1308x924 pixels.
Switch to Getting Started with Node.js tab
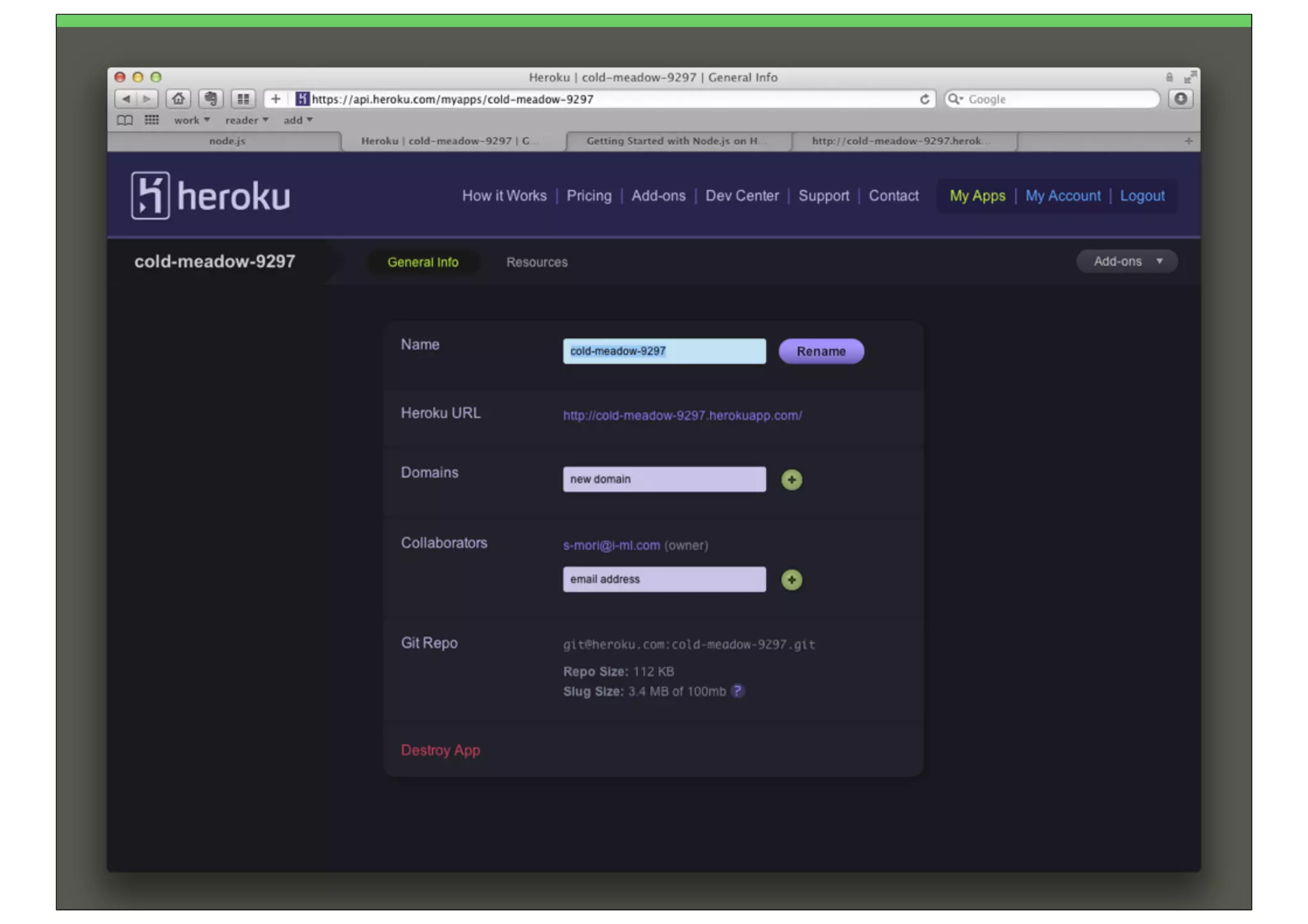coord(676,141)
